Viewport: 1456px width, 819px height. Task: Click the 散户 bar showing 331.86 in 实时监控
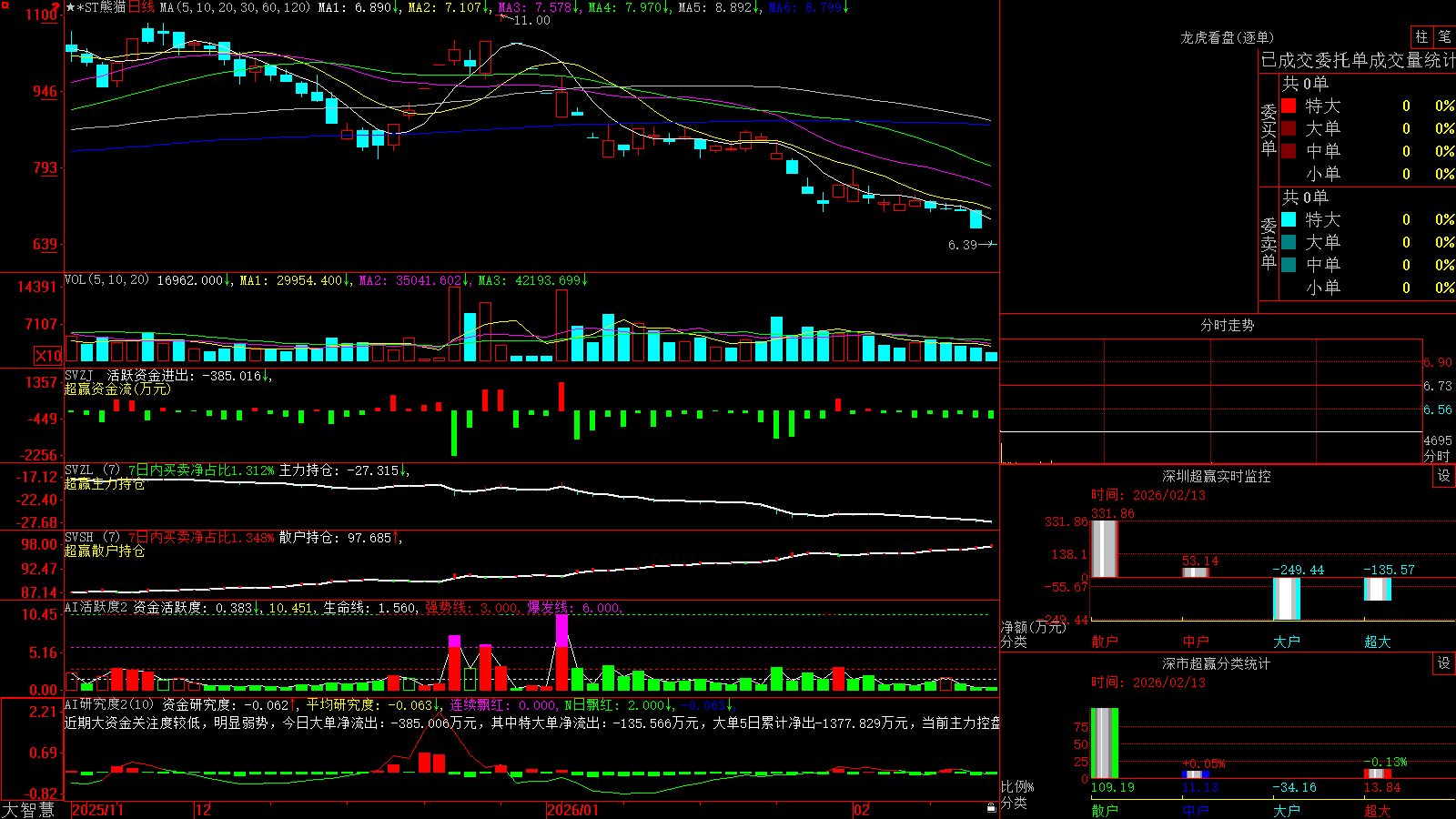point(1105,549)
